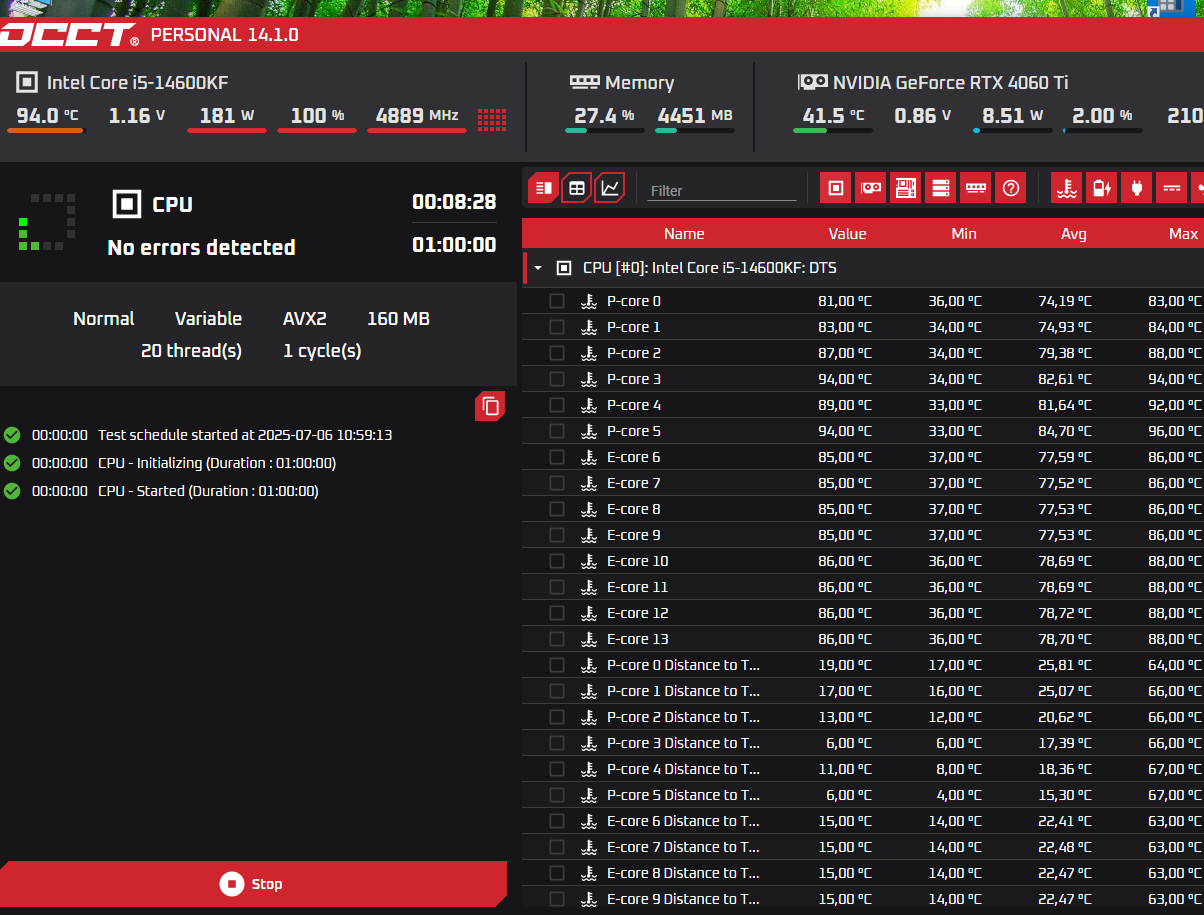
Task: Click the CPU clock reading 4889 MHz
Action: click(417, 115)
